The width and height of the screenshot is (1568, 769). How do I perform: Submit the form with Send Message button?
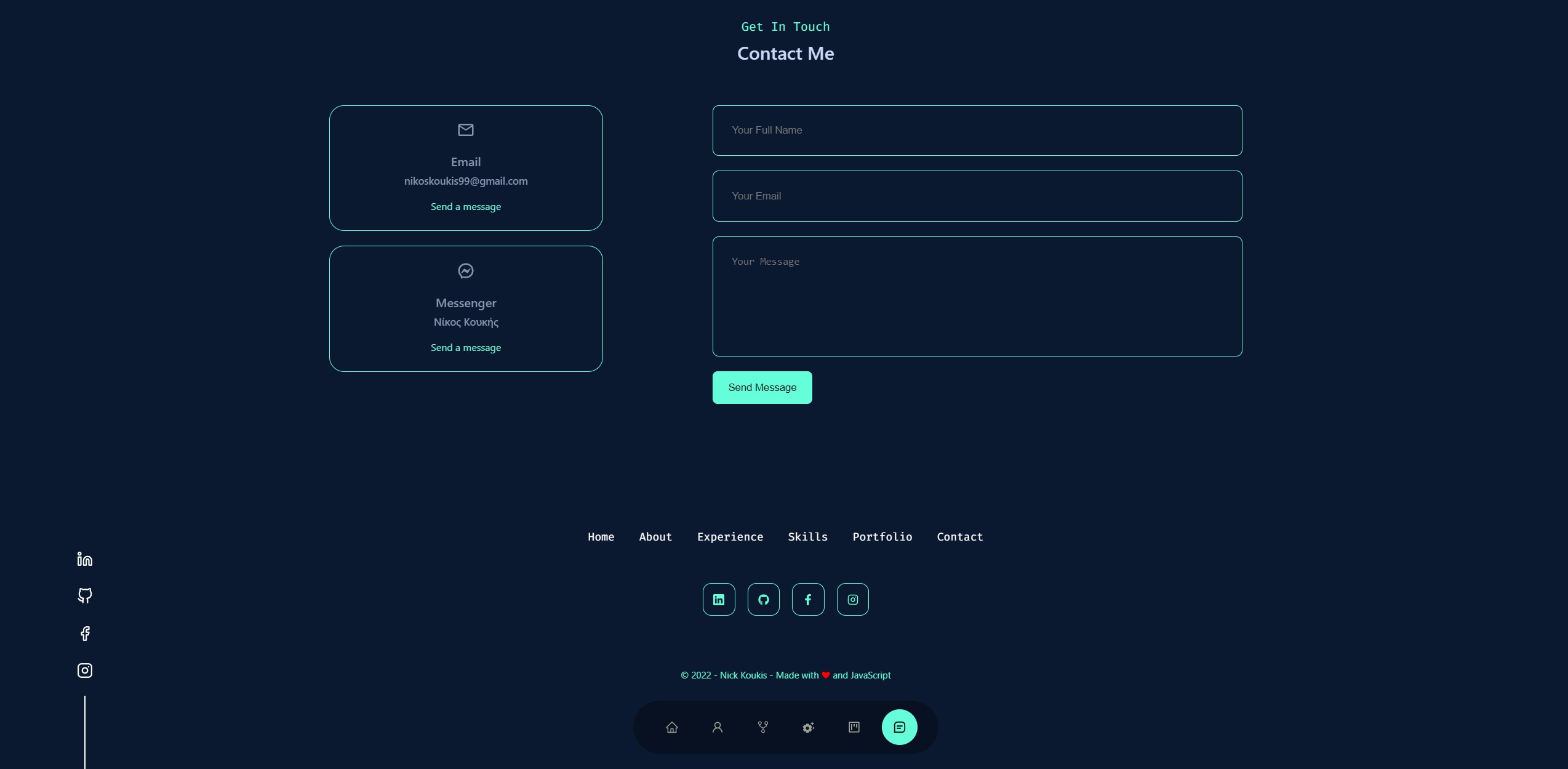tap(762, 387)
